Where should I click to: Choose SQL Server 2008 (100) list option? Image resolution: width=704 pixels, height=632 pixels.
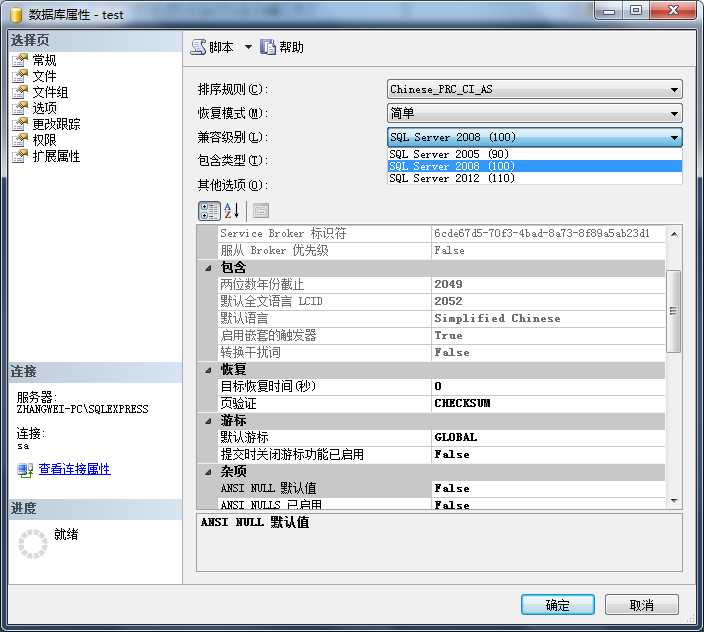click(534, 166)
